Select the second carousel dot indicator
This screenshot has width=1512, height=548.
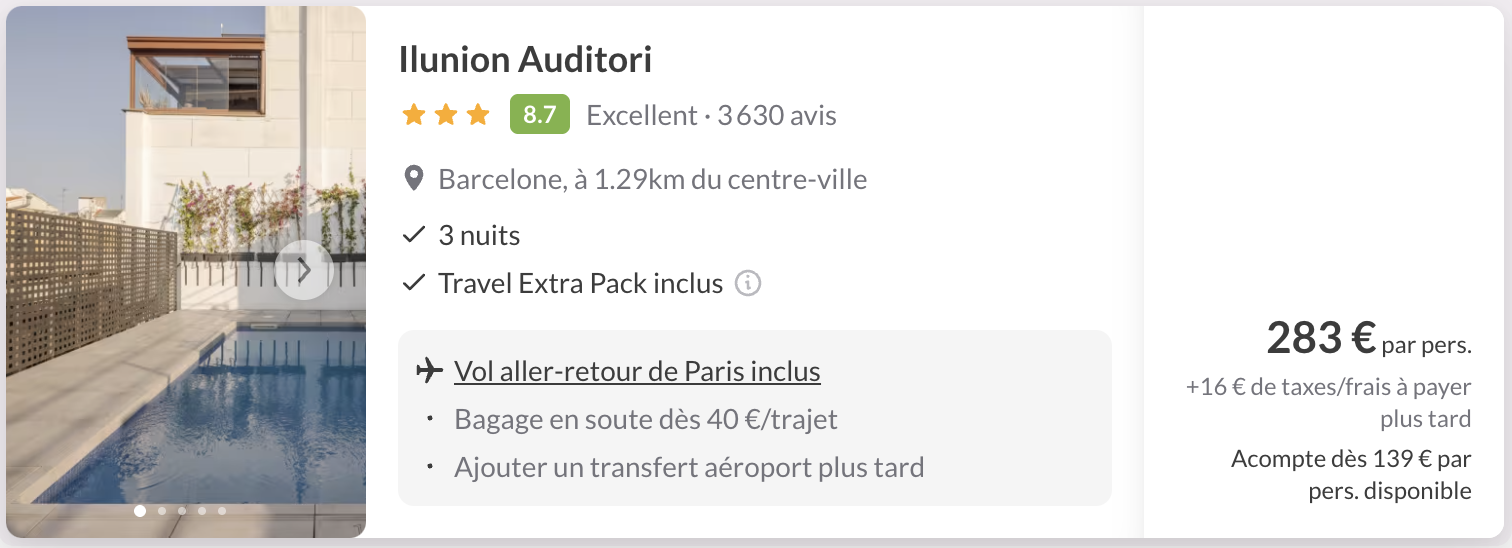pos(162,511)
